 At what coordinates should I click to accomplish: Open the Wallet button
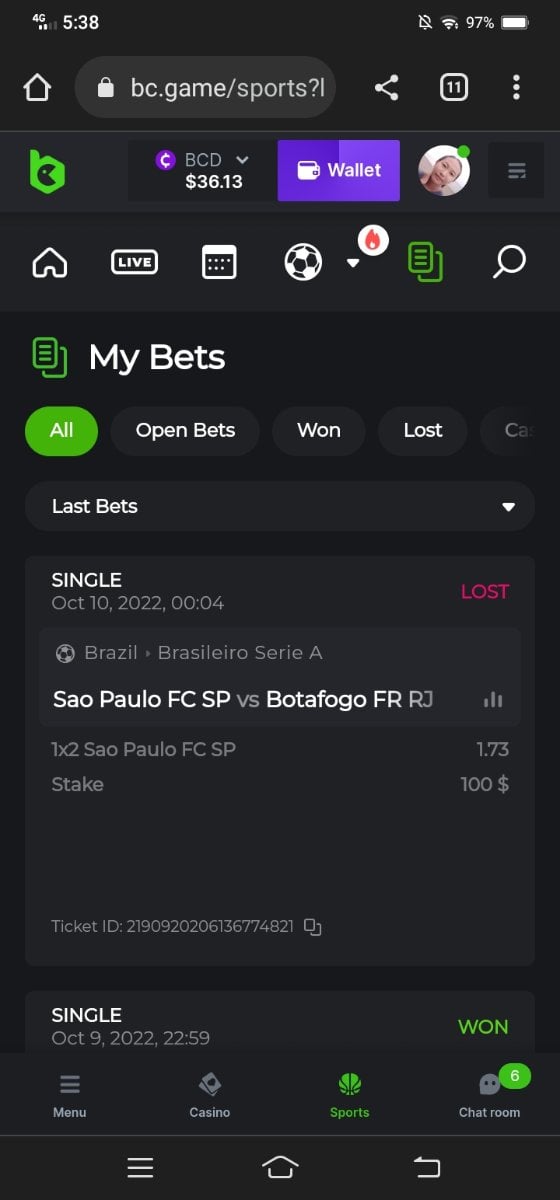pos(339,170)
